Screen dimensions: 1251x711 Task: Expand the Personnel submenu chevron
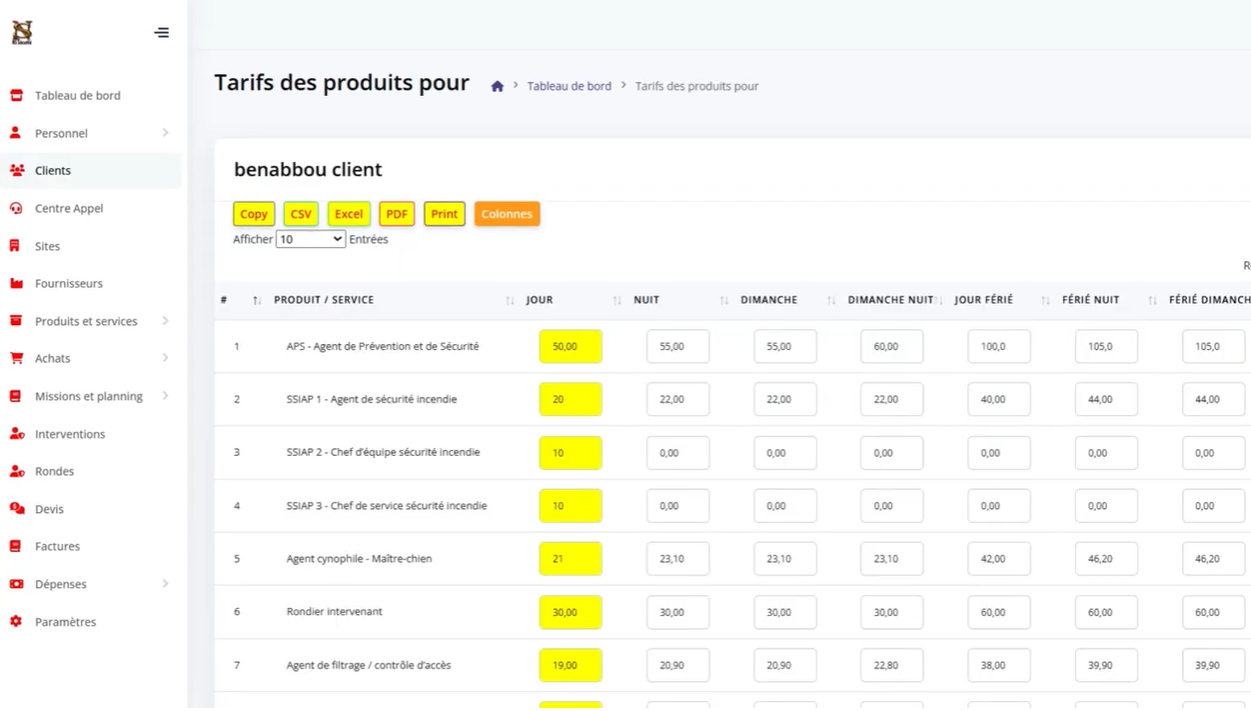point(165,133)
